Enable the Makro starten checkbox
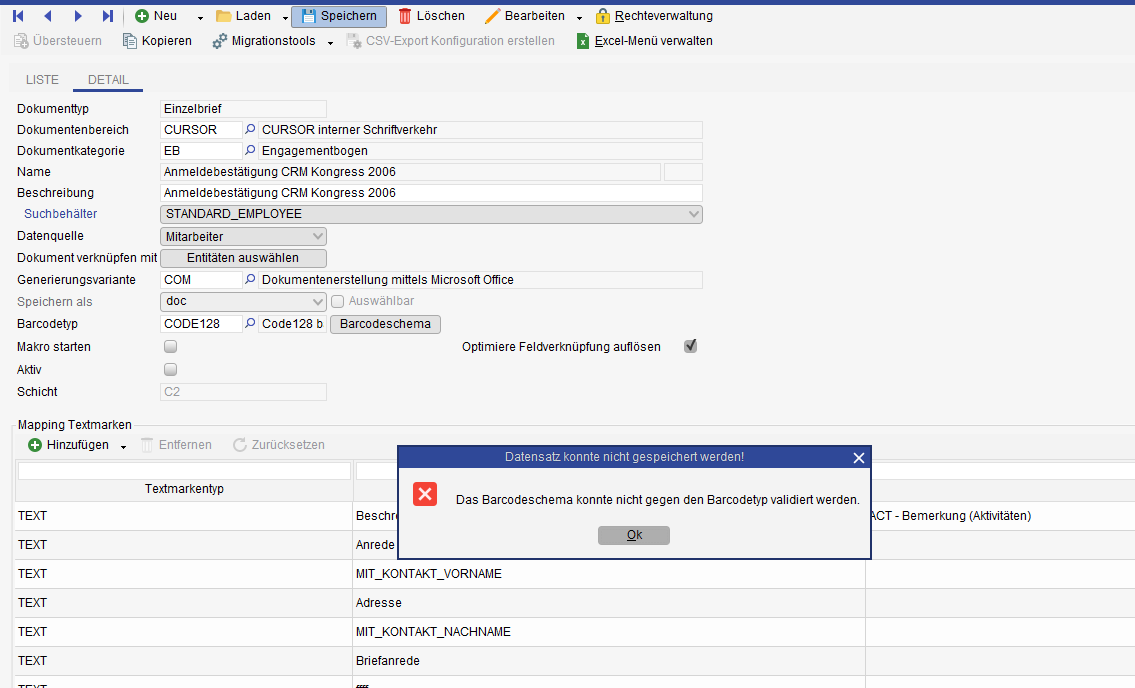This screenshot has width=1135, height=688. click(170, 347)
